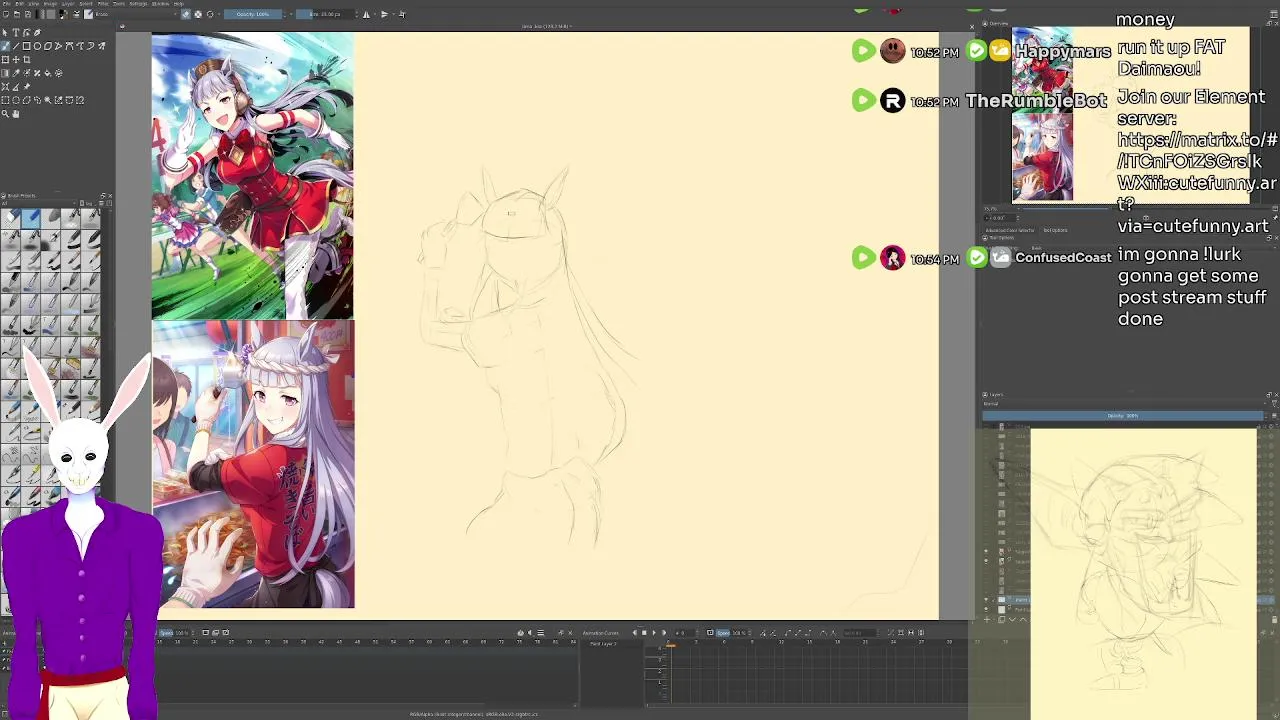Toggle Eraser mode in the toolbar
The image size is (1280, 720).
186,14
